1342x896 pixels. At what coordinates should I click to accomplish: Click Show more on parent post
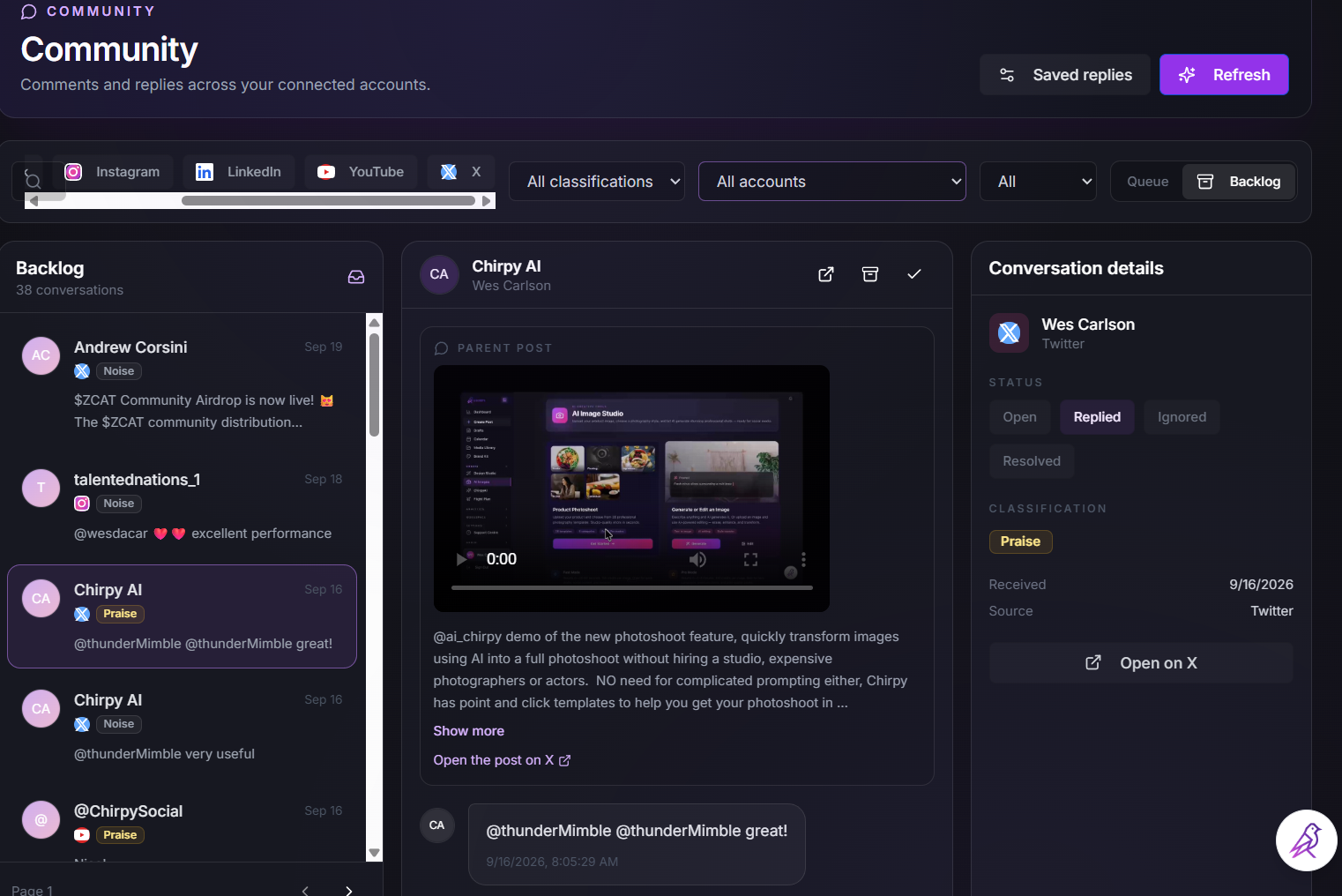coord(469,731)
